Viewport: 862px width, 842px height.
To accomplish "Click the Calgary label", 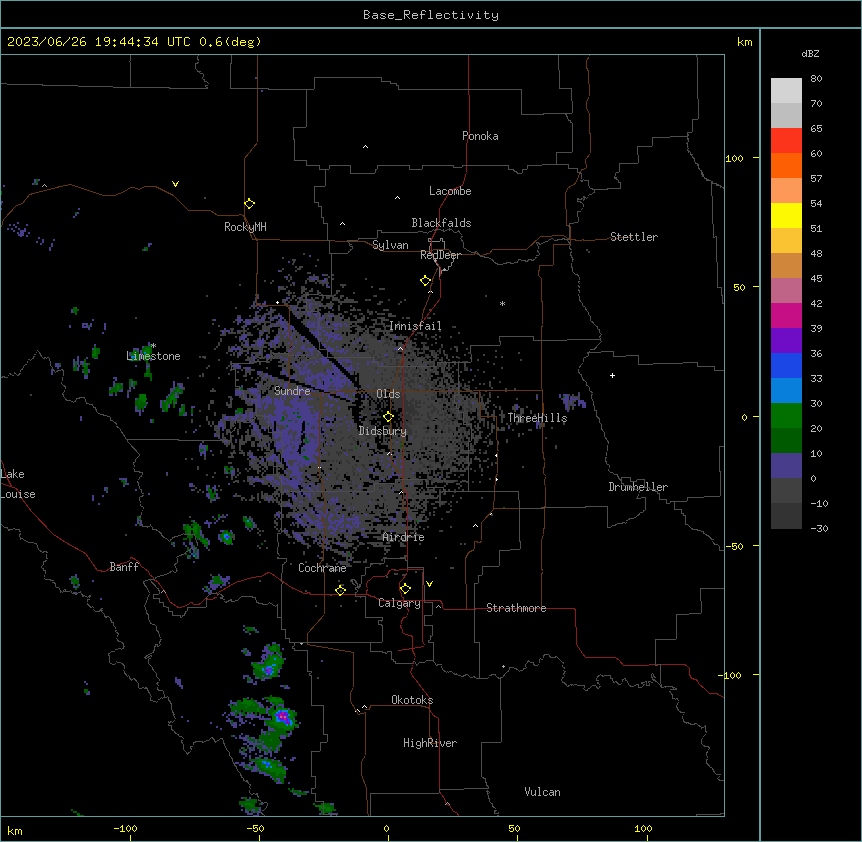I will coord(399,603).
